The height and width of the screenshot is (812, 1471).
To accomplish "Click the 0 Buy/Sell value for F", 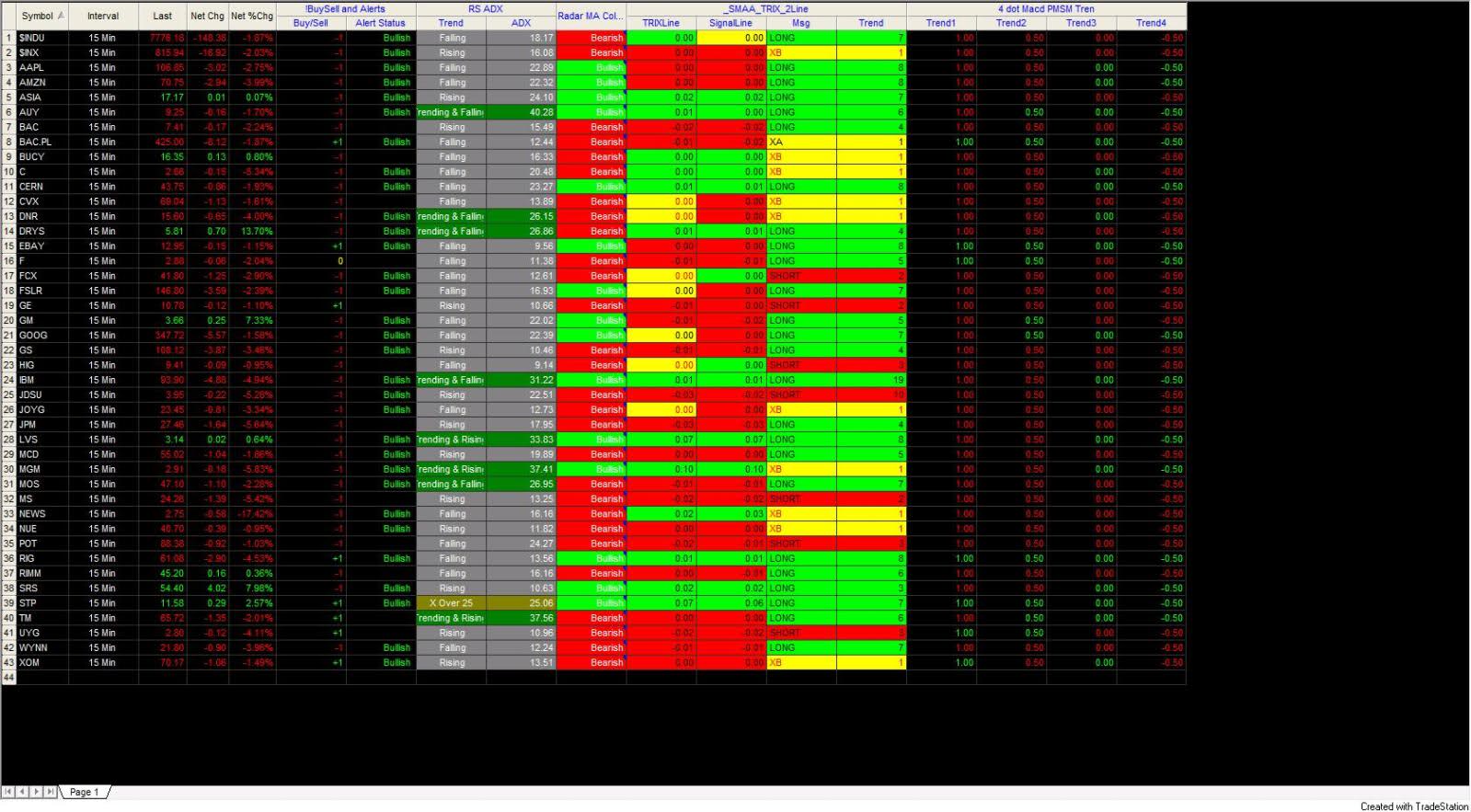I will (x=311, y=261).
